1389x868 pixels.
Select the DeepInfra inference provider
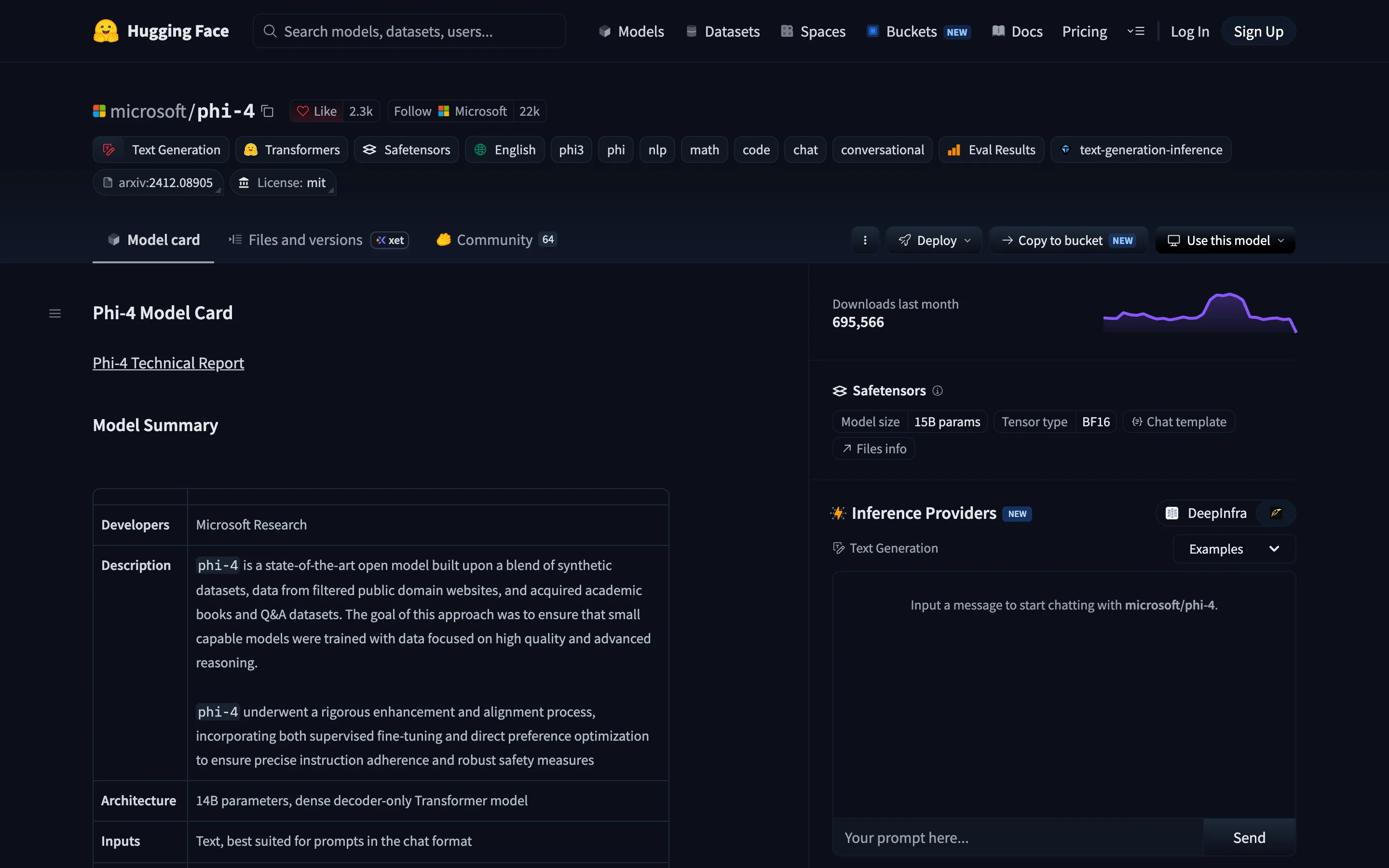(x=1206, y=513)
